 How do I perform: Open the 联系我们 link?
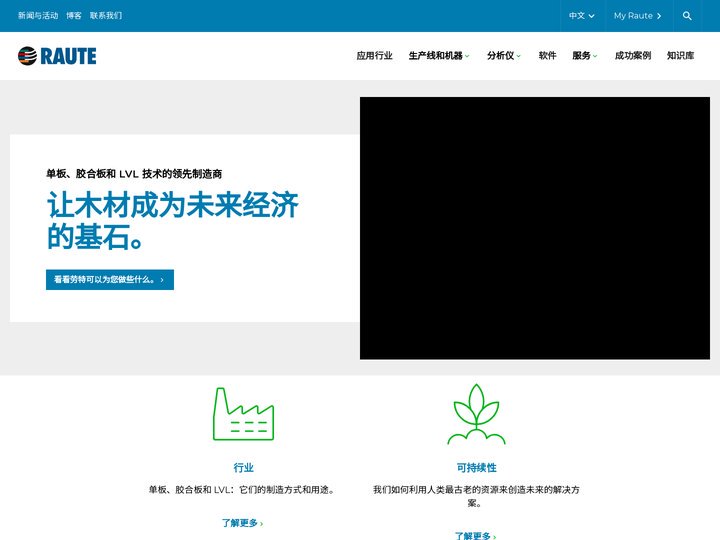[x=106, y=16]
